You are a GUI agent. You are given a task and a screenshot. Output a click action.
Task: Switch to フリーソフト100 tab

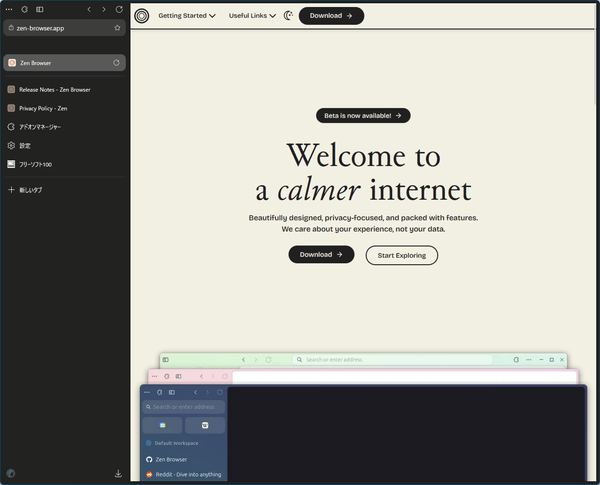(x=64, y=164)
